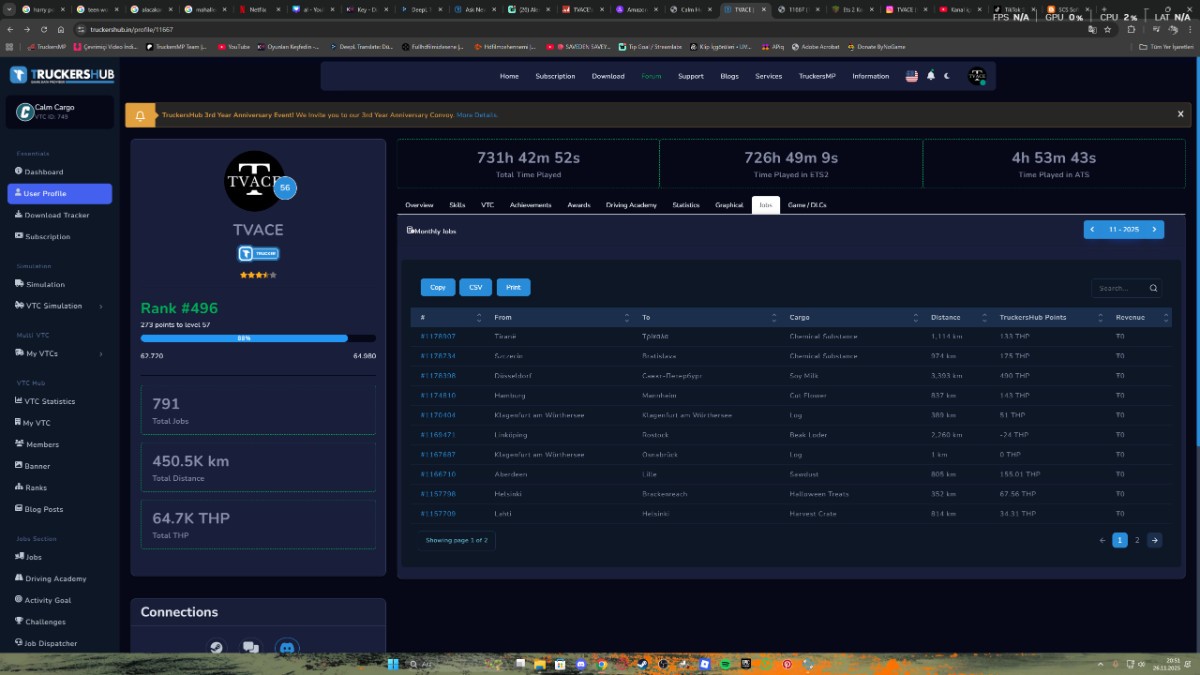
Task: Open the More Details link in banner
Action: point(477,115)
